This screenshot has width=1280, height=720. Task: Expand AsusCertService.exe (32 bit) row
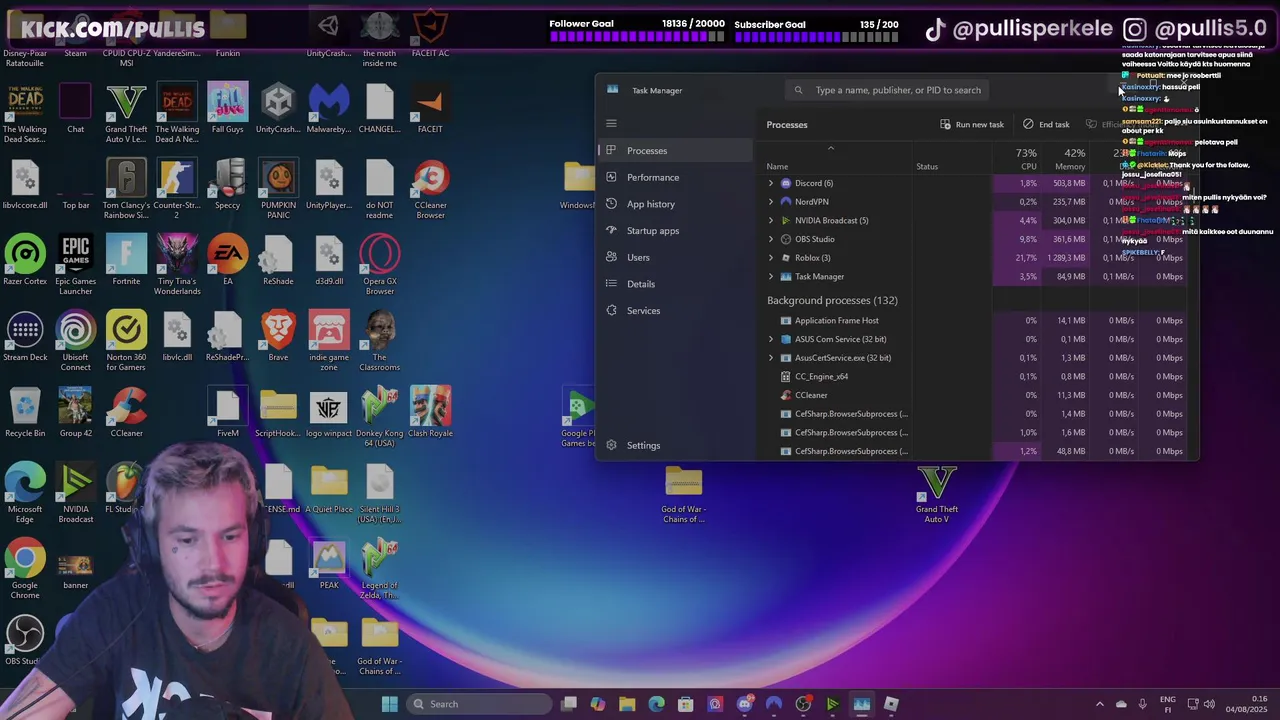point(771,358)
